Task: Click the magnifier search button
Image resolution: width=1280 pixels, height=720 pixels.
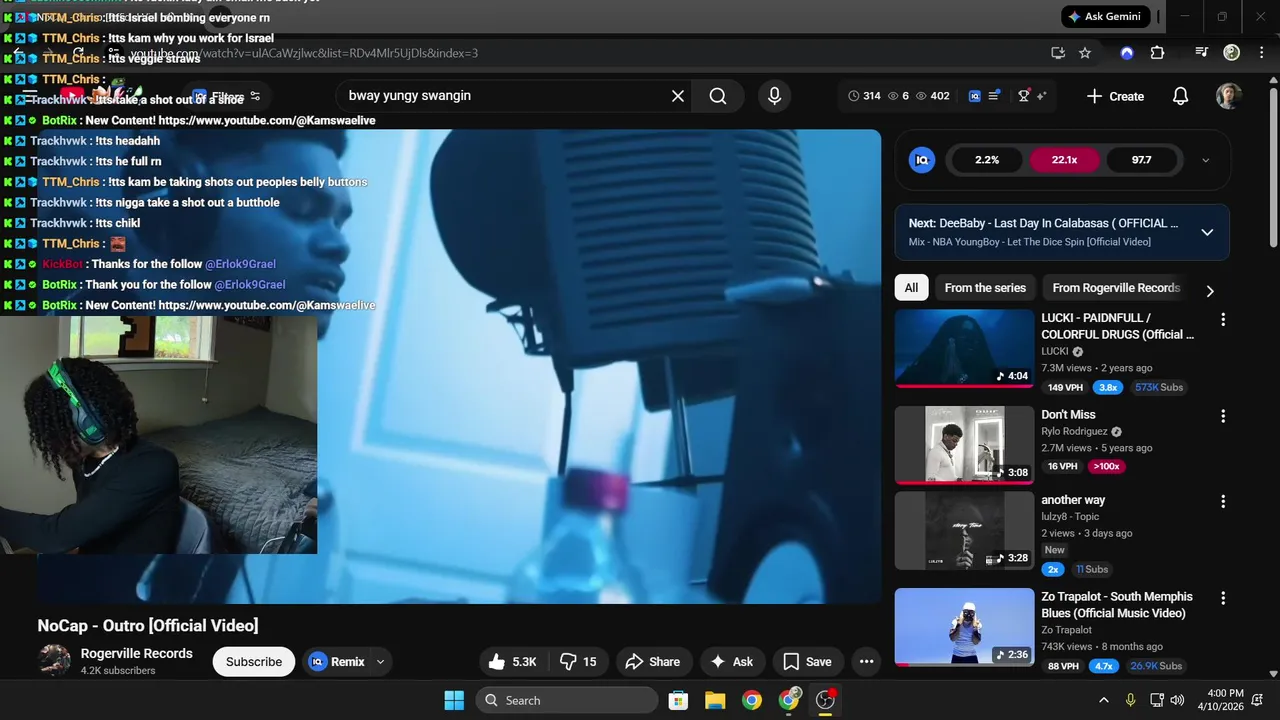Action: click(x=718, y=96)
